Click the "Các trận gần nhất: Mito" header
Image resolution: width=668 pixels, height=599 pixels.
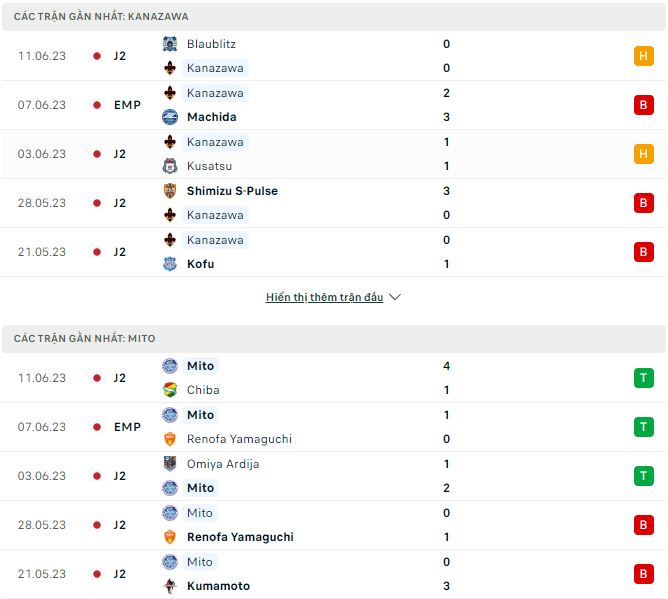(x=85, y=339)
